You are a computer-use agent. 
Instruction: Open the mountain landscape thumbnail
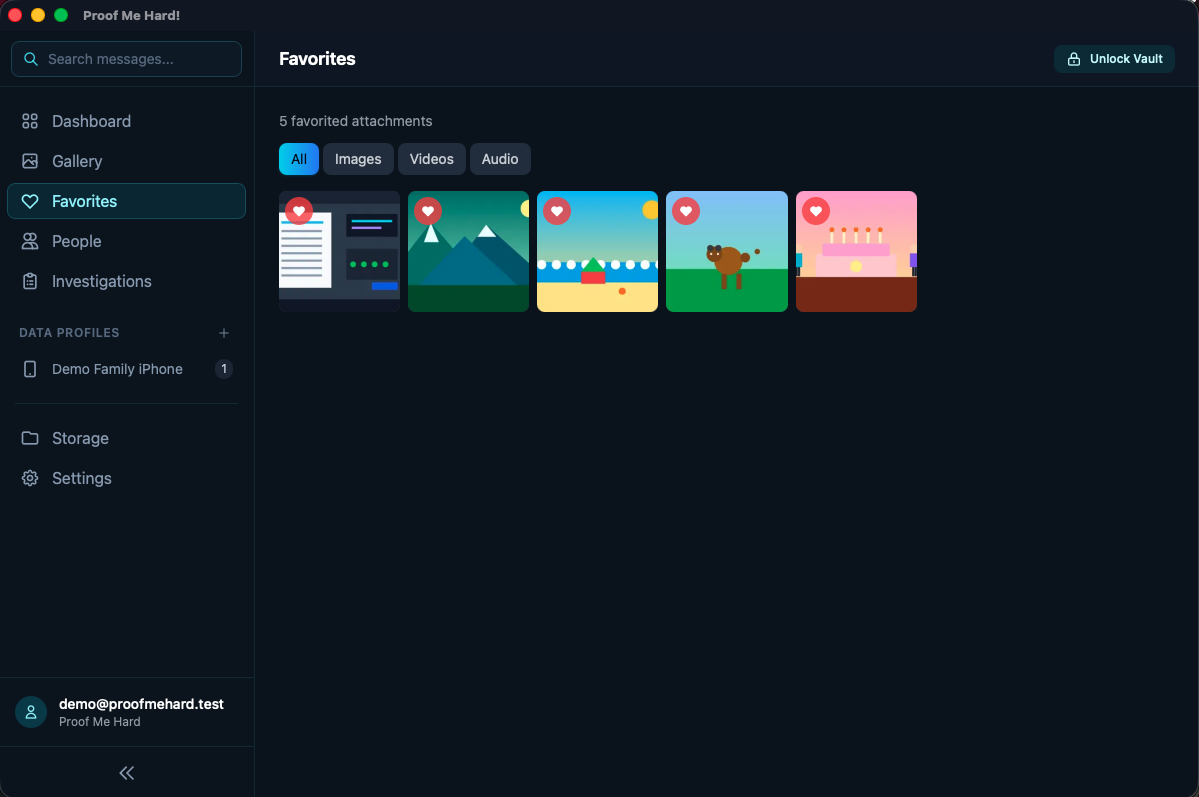click(x=468, y=252)
